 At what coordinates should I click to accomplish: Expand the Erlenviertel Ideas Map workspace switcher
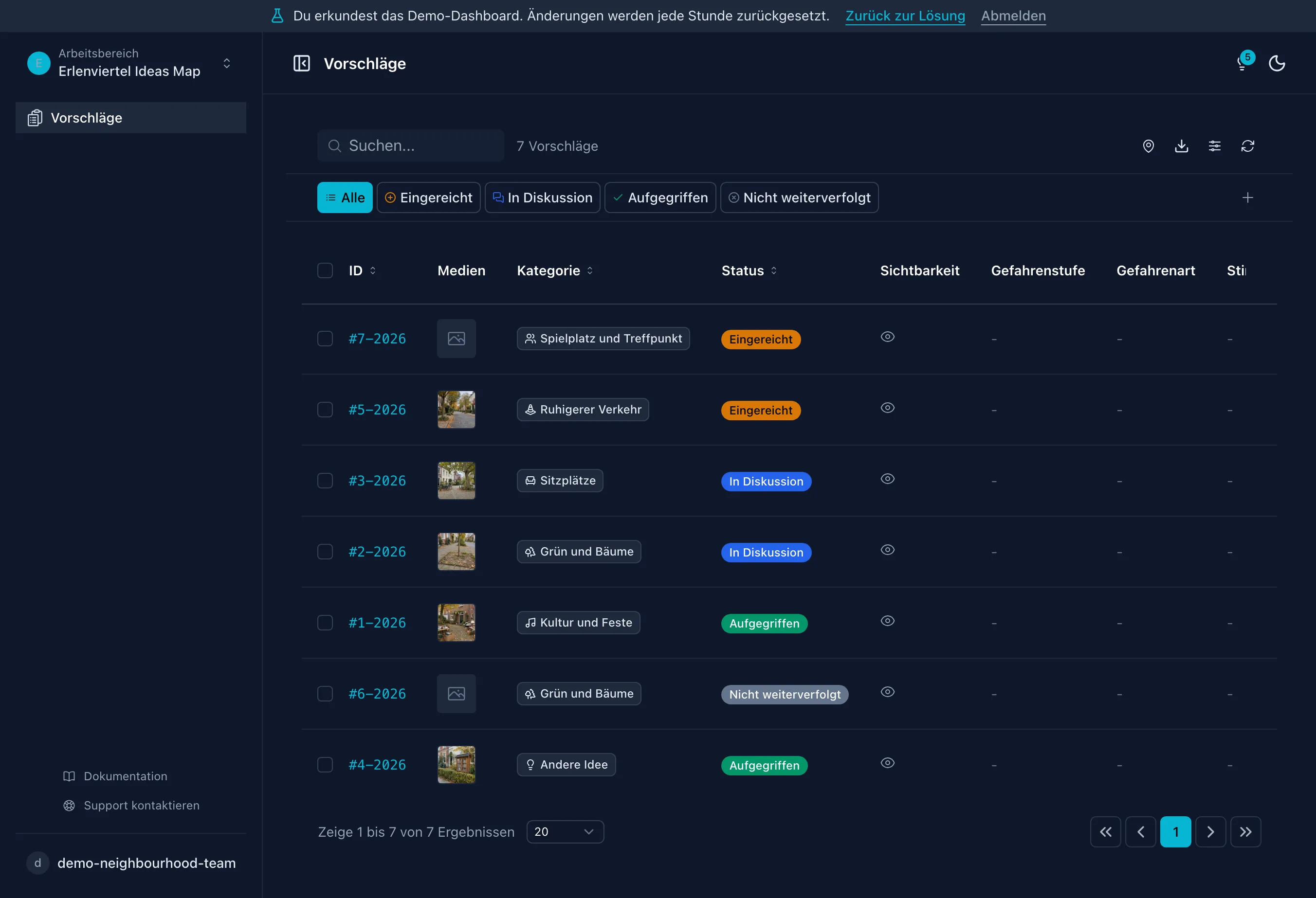(x=131, y=63)
